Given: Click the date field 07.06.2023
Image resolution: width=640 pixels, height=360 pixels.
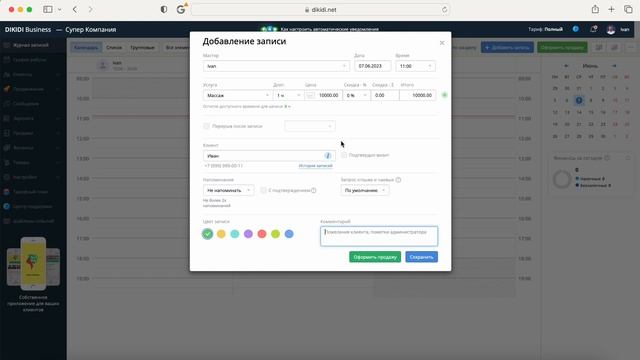Looking at the screenshot, I should pos(372,66).
